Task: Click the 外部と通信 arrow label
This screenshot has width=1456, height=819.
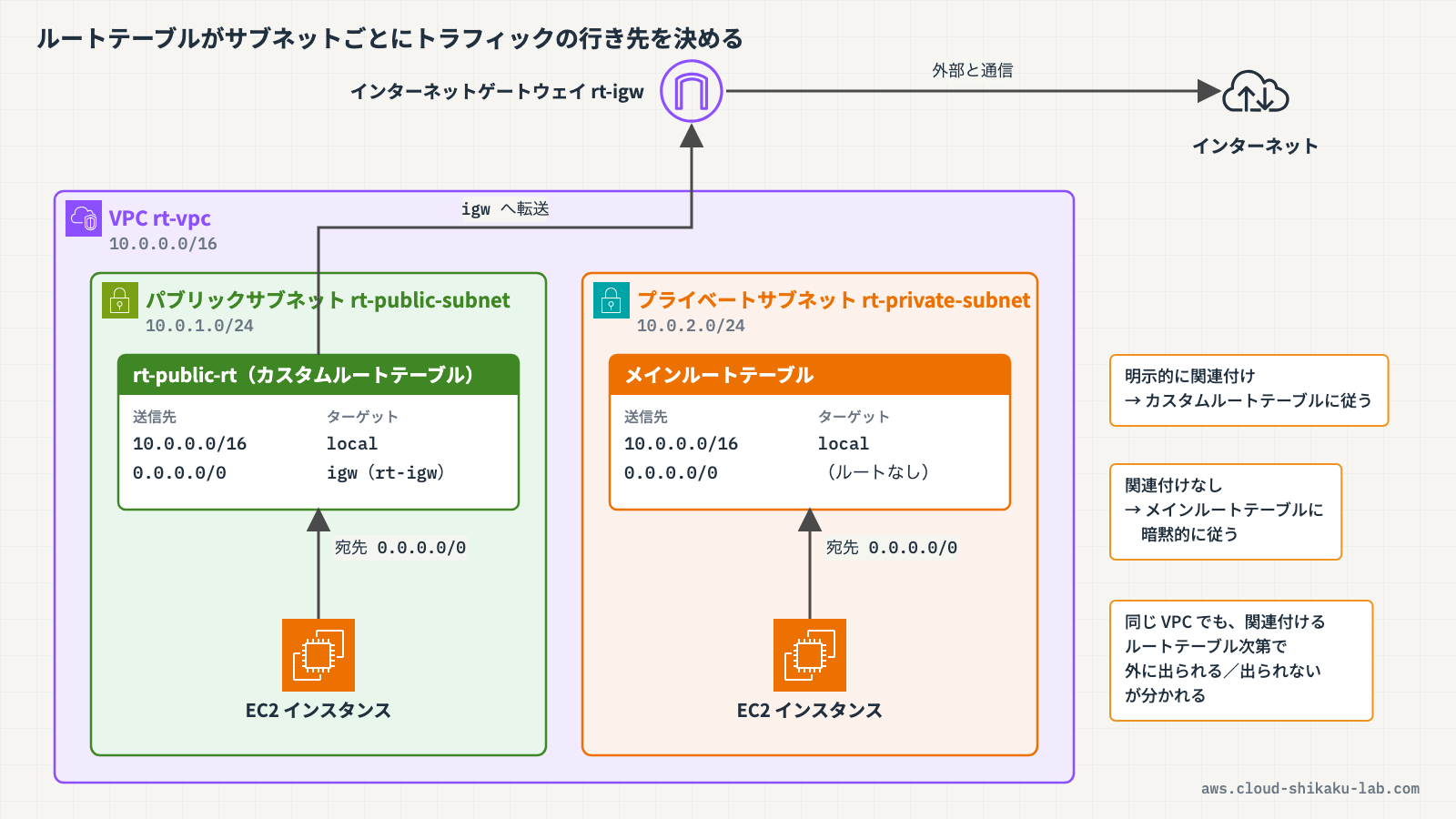Action: coord(973,70)
